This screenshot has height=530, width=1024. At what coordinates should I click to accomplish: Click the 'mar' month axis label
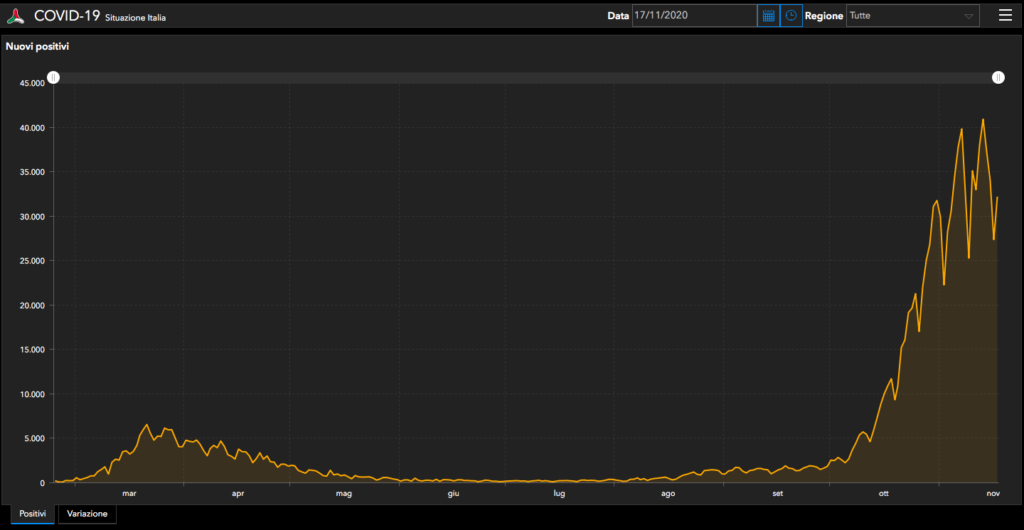click(129, 493)
